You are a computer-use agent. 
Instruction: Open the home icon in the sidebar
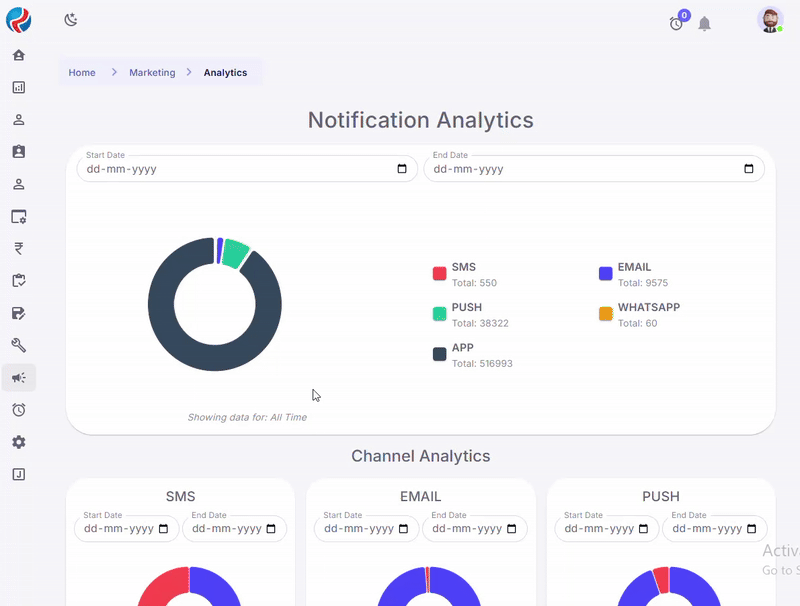point(18,55)
